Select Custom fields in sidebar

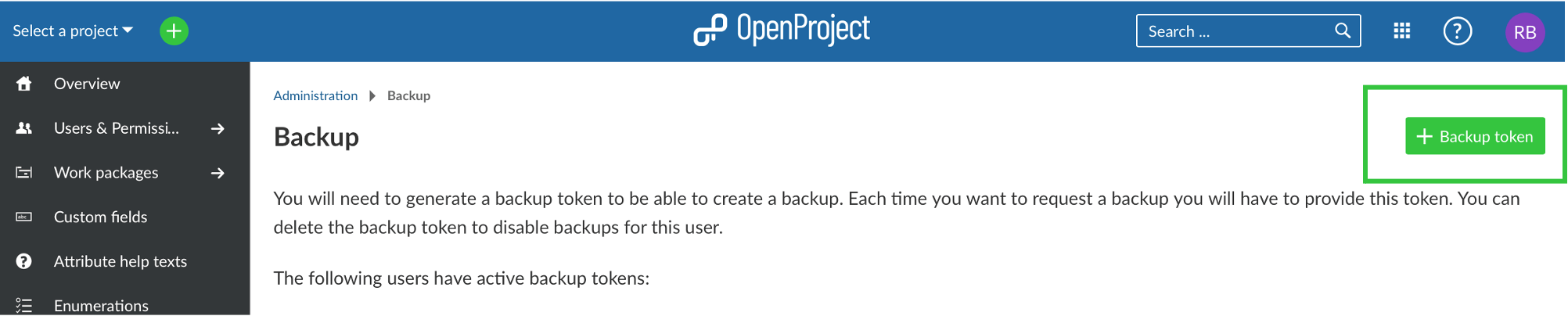click(x=100, y=217)
